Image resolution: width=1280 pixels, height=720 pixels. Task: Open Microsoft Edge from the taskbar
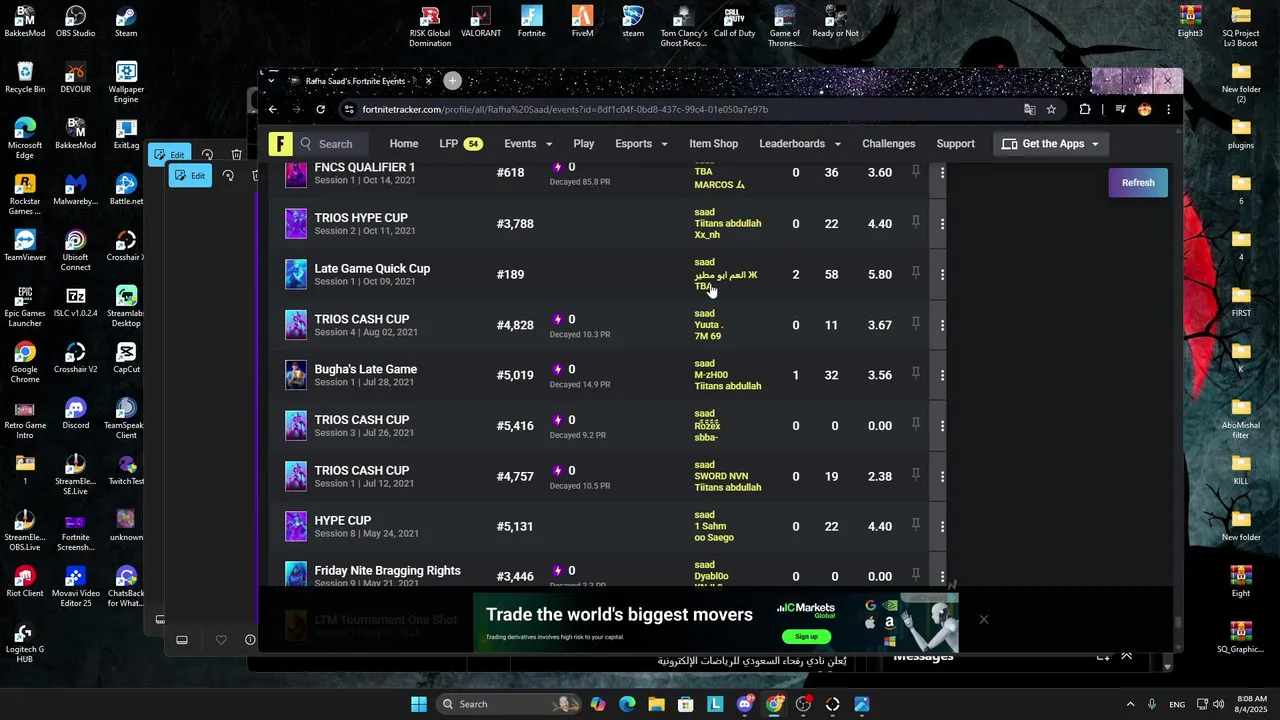click(x=627, y=704)
